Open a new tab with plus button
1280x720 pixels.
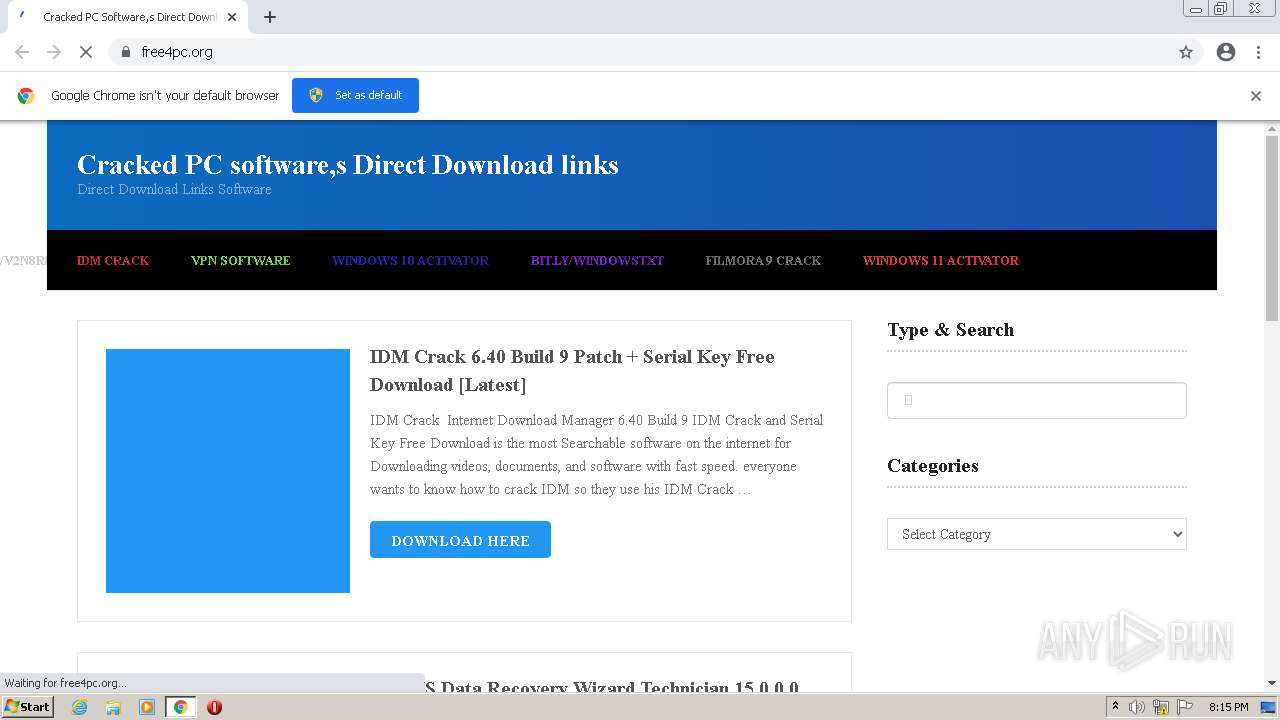(x=270, y=17)
